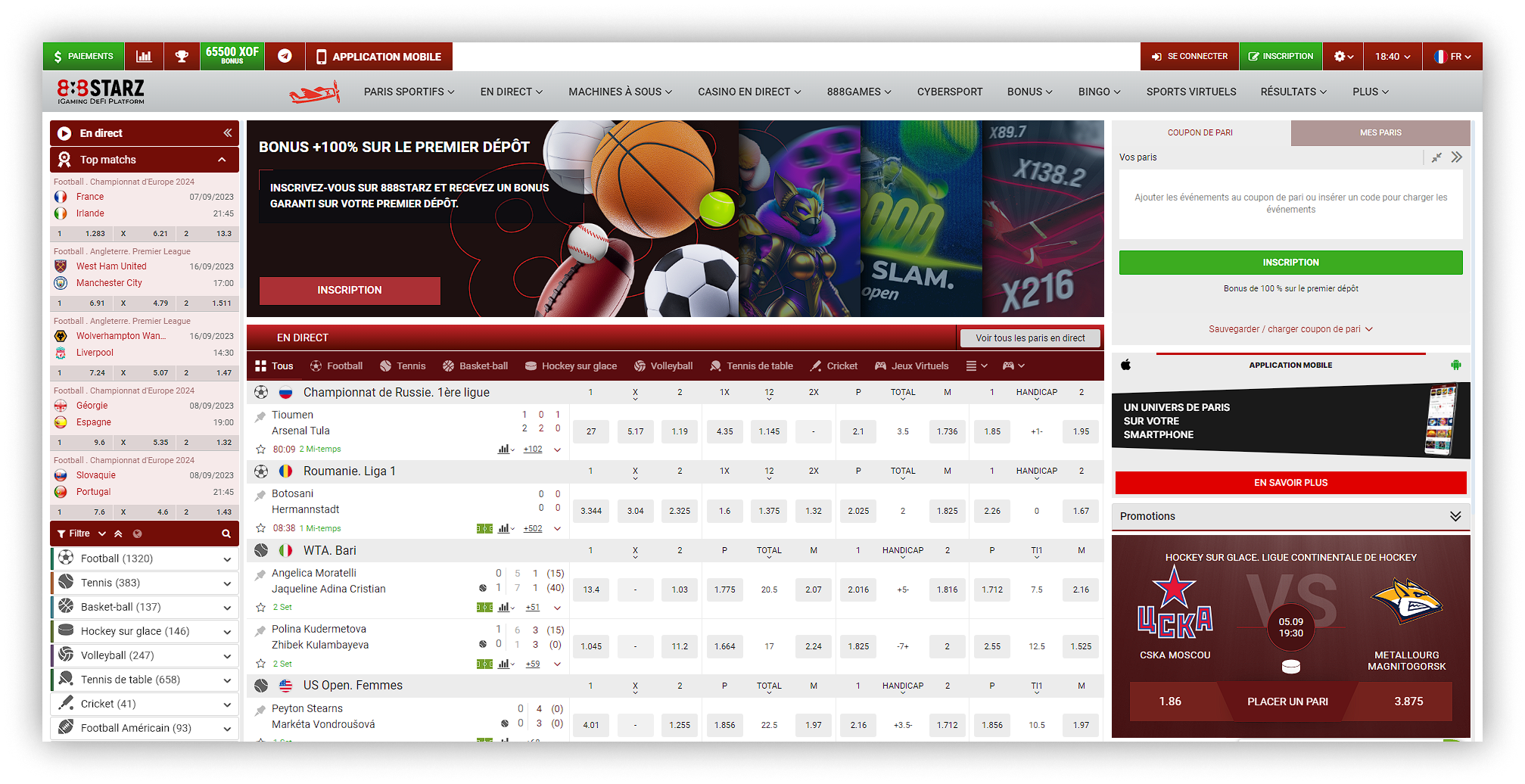Image resolution: width=1525 pixels, height=784 pixels.
Task: Star the Botosani vs Hermannstadt match
Action: tap(260, 528)
